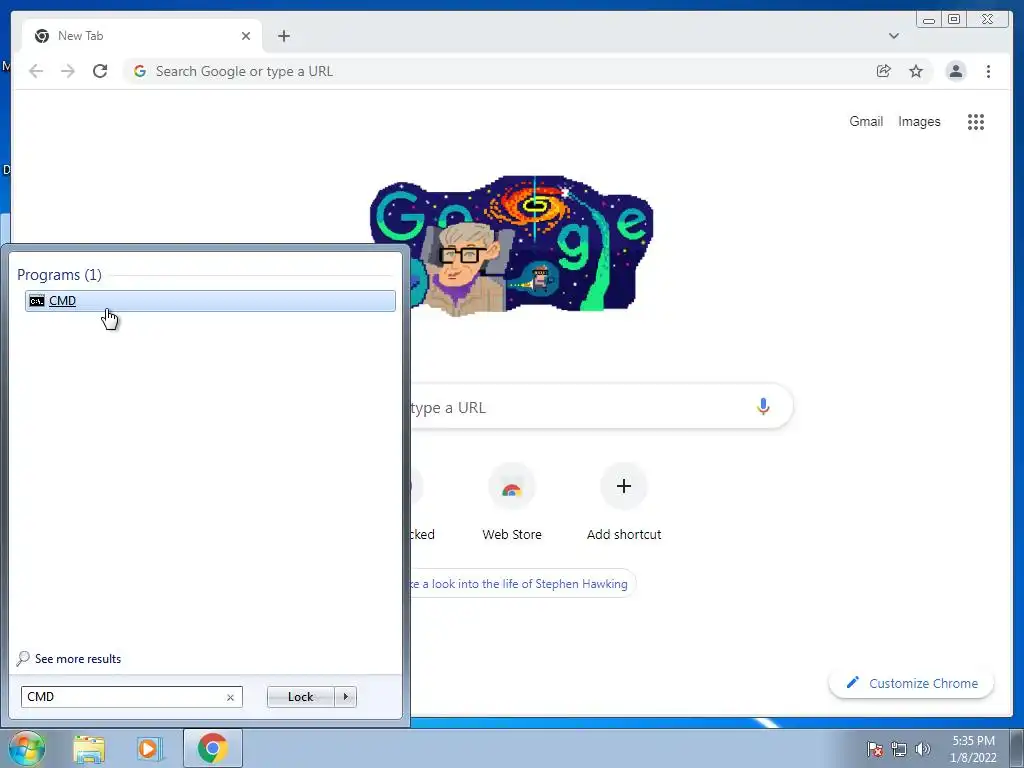Bookmark this tab with the star
Image resolution: width=1024 pixels, height=768 pixels.
[916, 71]
